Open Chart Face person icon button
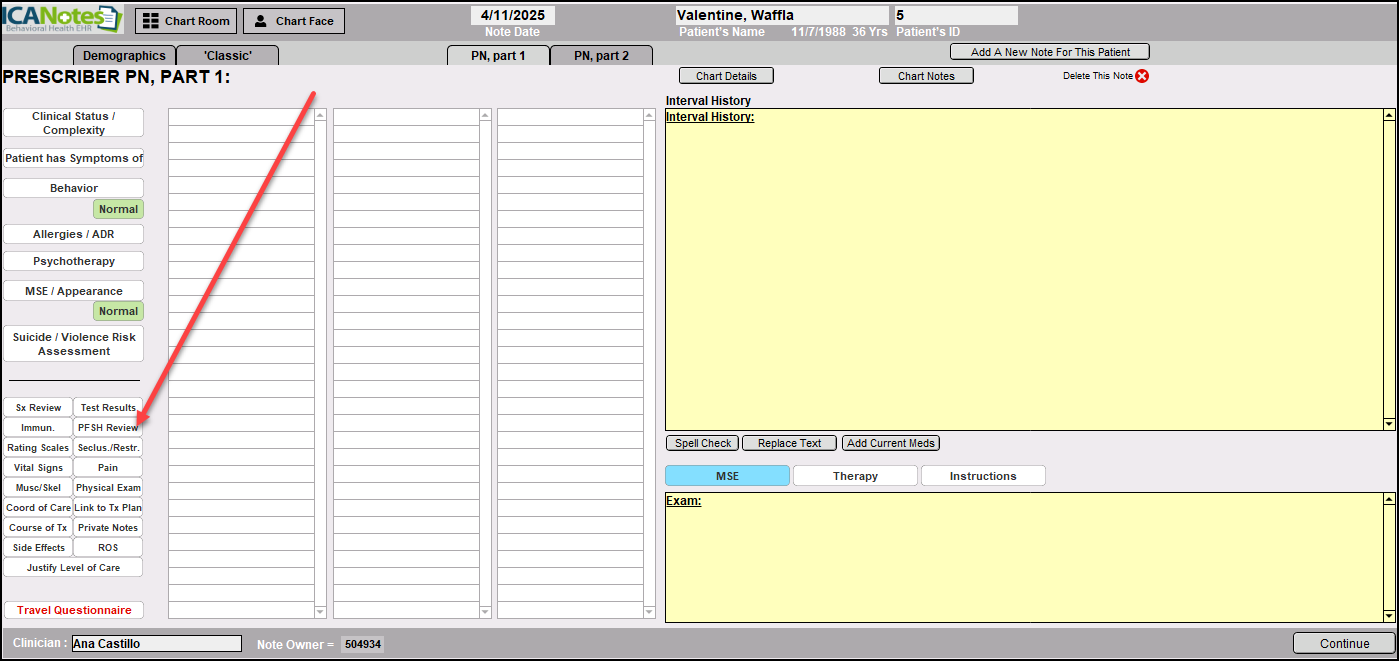Screen dimensions: 1399x661 pyautogui.click(x=293, y=21)
